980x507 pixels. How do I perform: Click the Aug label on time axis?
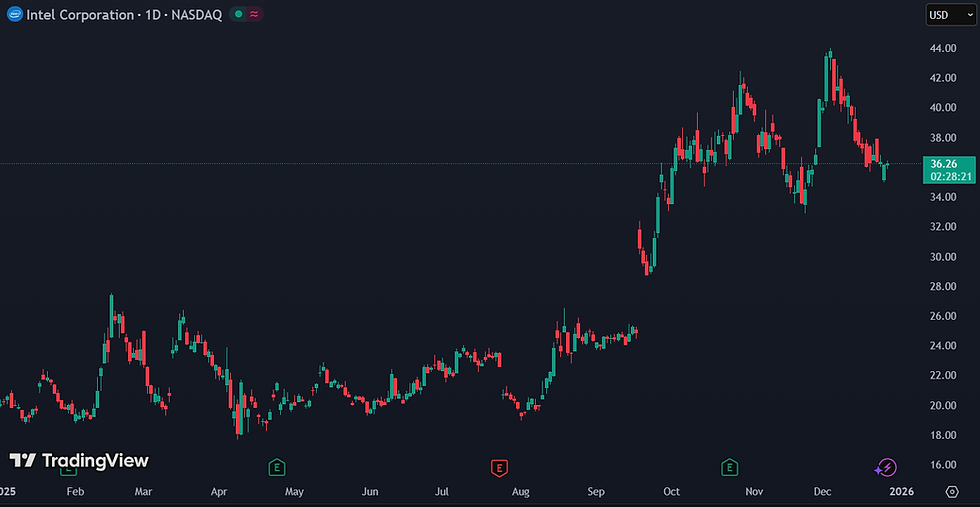coord(521,492)
